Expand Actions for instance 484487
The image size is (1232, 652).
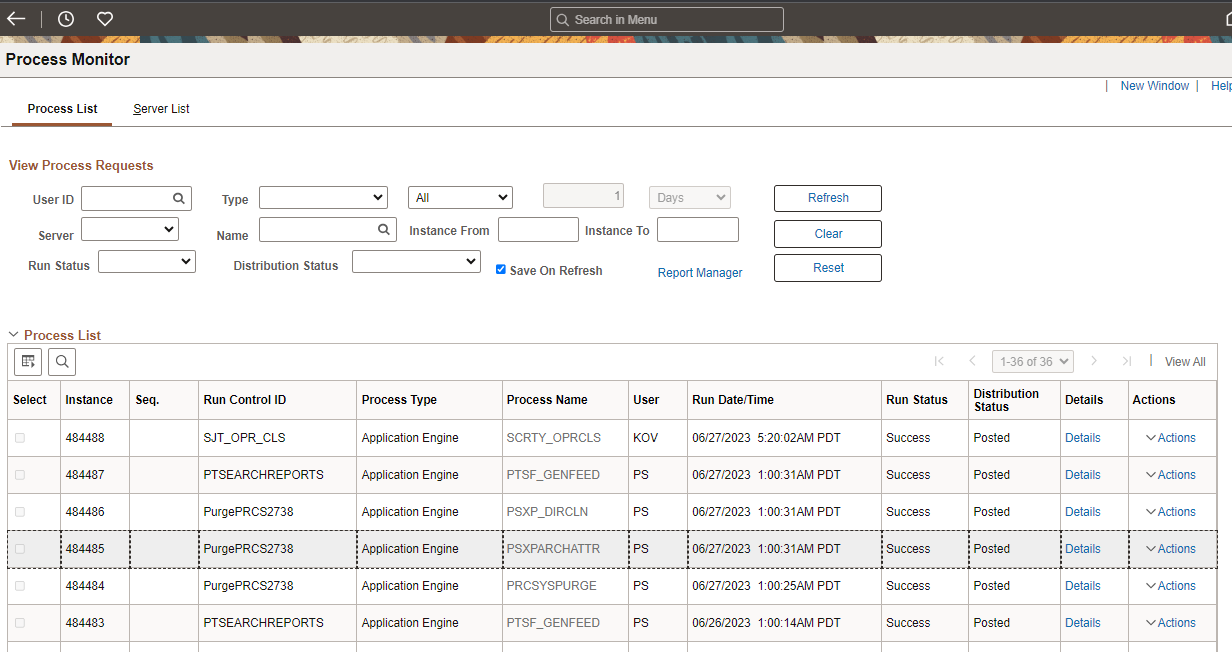tap(1170, 474)
